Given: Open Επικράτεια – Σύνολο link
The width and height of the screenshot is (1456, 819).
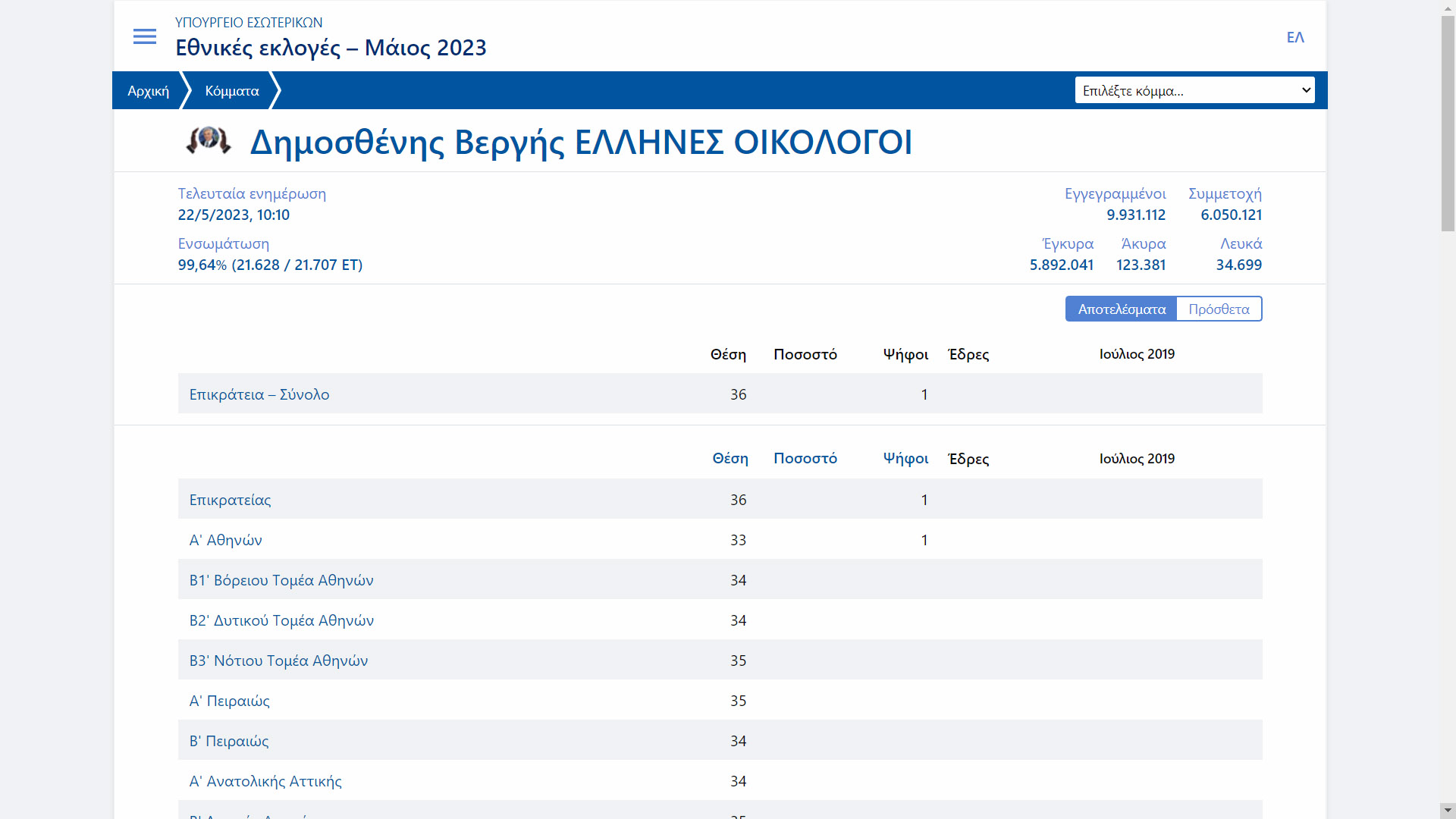Looking at the screenshot, I should click(259, 394).
